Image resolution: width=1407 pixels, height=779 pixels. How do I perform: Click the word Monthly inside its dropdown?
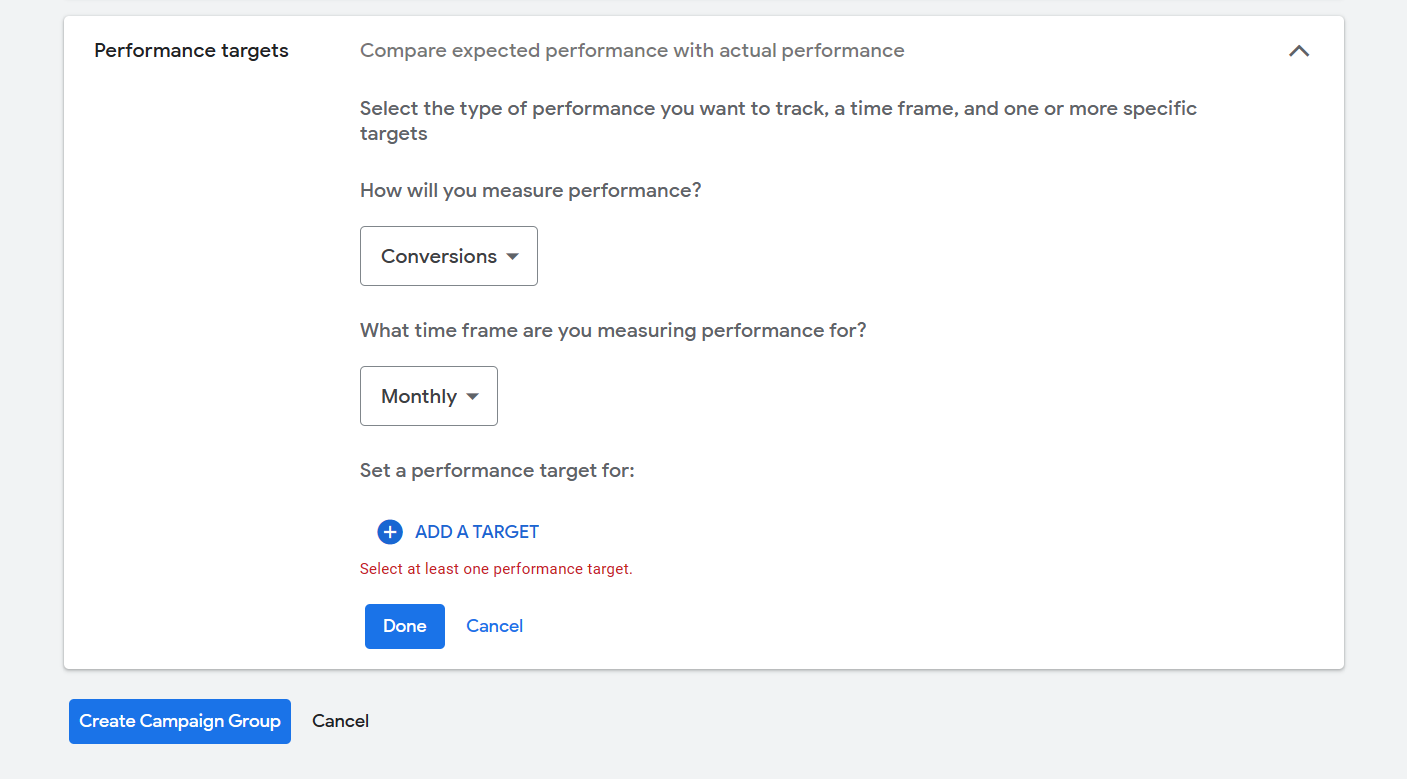click(x=419, y=396)
